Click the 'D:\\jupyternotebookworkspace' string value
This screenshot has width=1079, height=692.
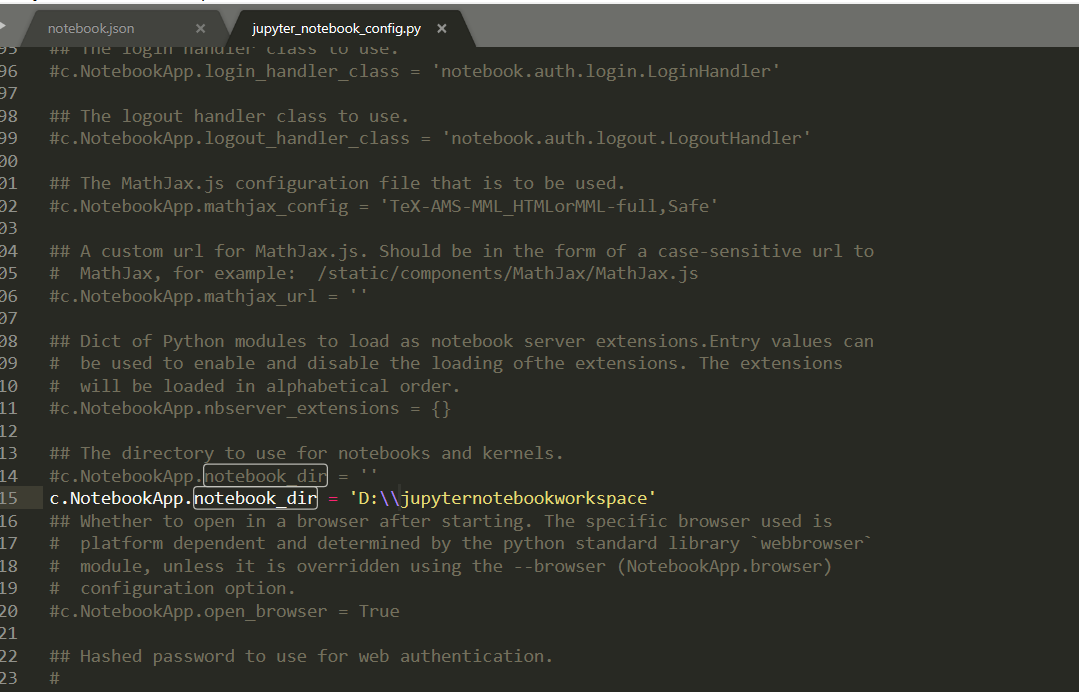503,498
